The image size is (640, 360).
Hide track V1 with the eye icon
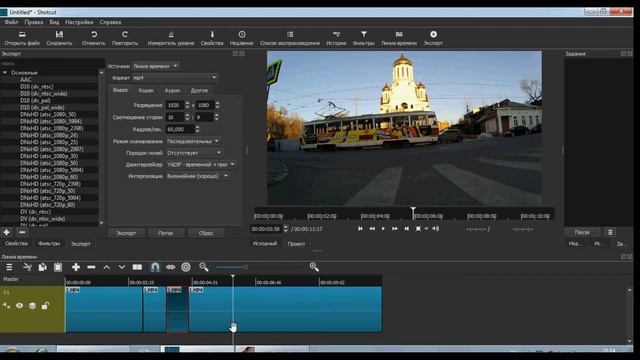point(19,305)
